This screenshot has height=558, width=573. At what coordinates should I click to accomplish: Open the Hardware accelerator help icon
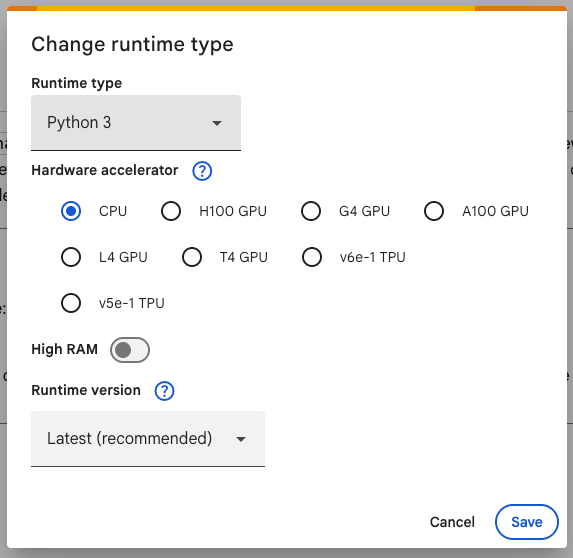click(x=202, y=171)
